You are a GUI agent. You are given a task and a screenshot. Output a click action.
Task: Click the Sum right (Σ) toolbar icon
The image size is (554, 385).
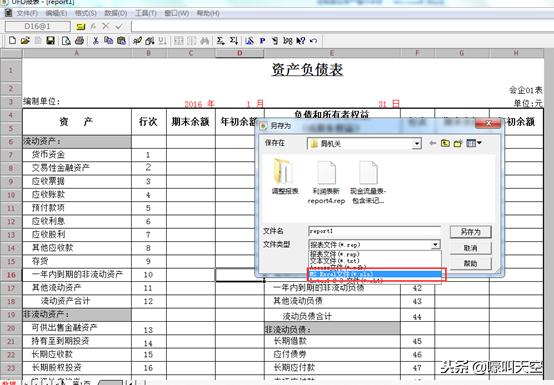click(220, 41)
